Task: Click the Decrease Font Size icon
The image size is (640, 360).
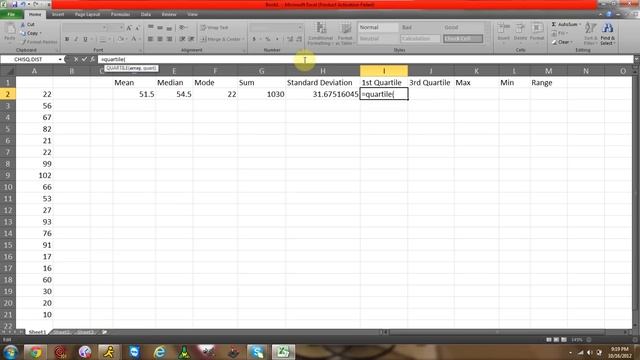Action: (138, 28)
